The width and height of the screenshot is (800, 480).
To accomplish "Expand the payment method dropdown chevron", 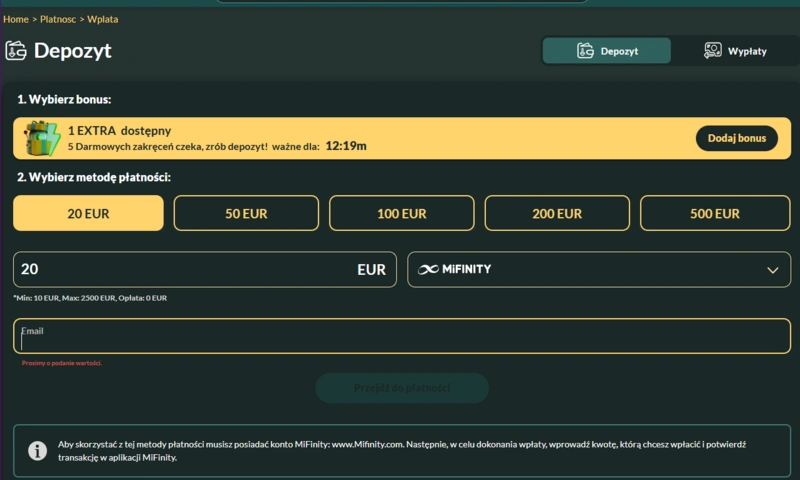I will (772, 270).
